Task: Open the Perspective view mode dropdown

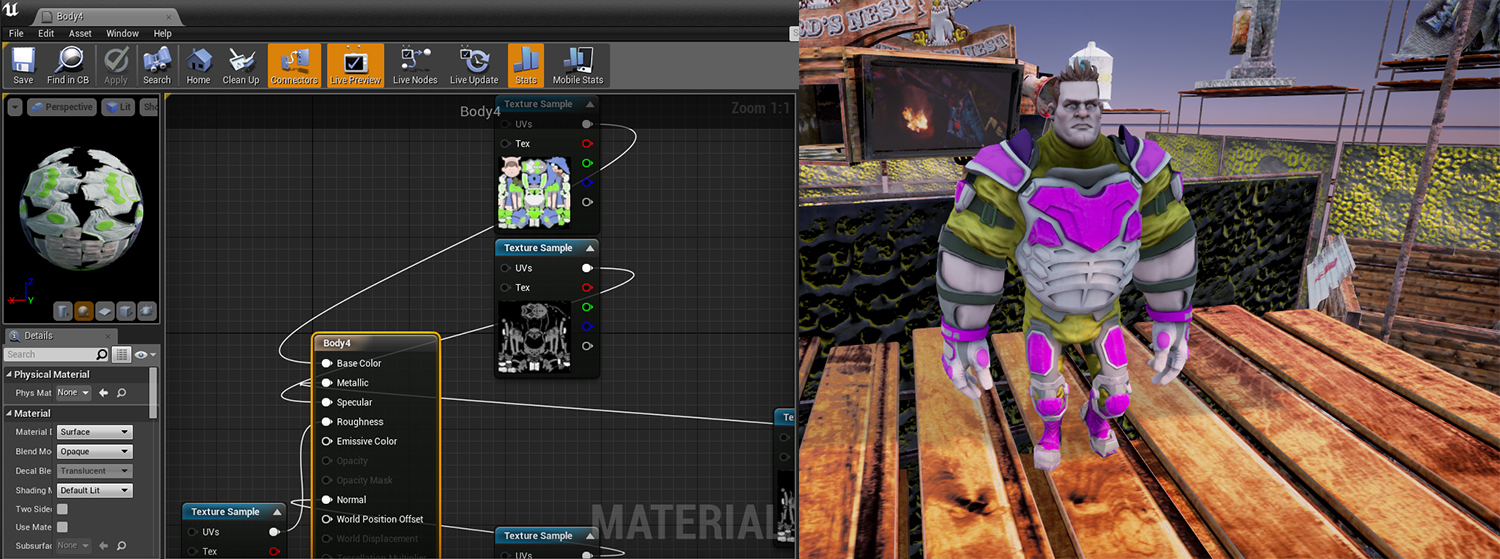Action: 61,107
